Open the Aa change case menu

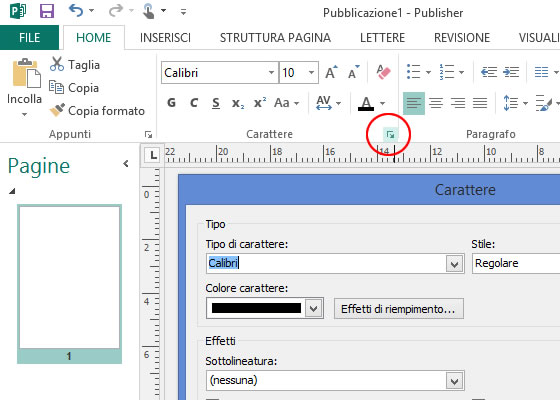pos(286,103)
